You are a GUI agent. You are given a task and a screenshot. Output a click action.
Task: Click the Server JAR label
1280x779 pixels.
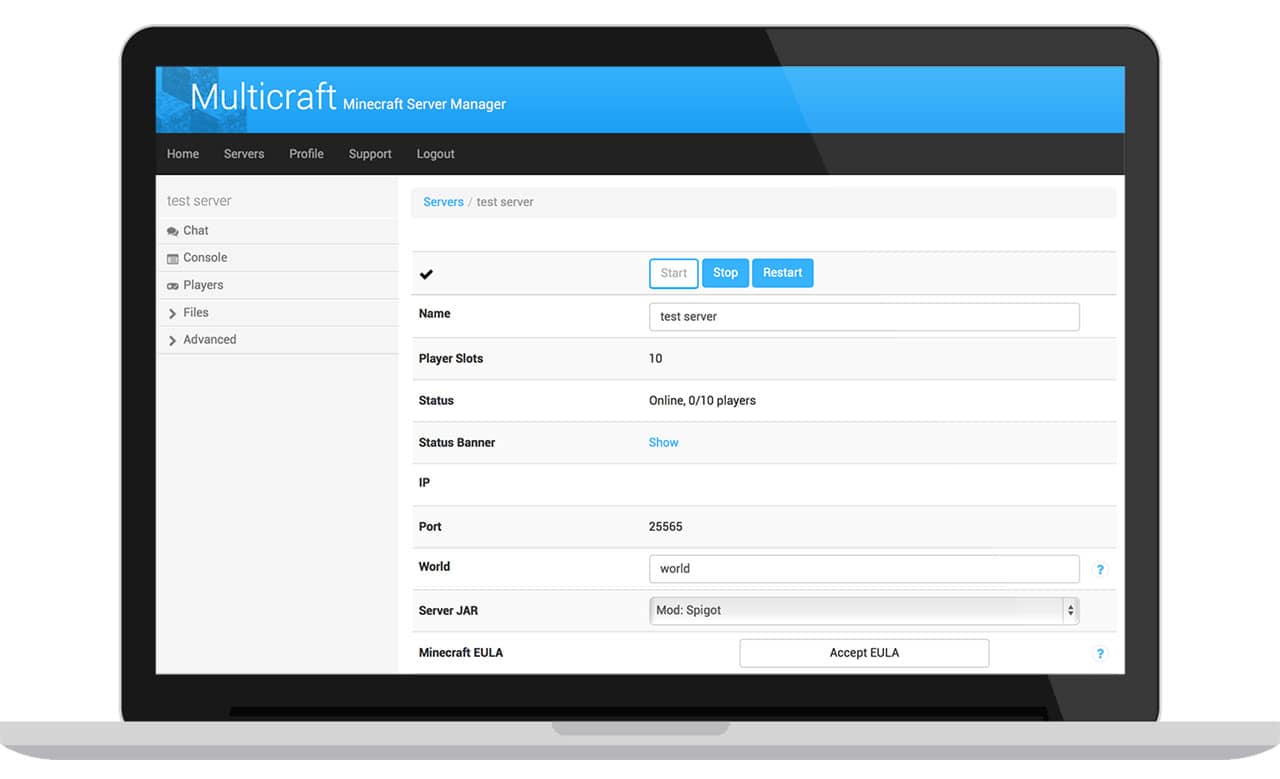(x=448, y=610)
